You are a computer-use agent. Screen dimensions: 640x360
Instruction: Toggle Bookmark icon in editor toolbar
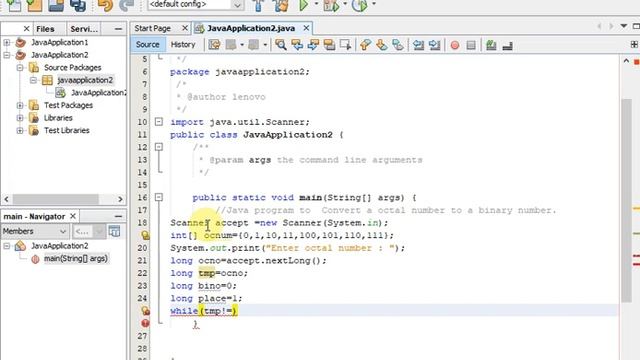[398, 45]
